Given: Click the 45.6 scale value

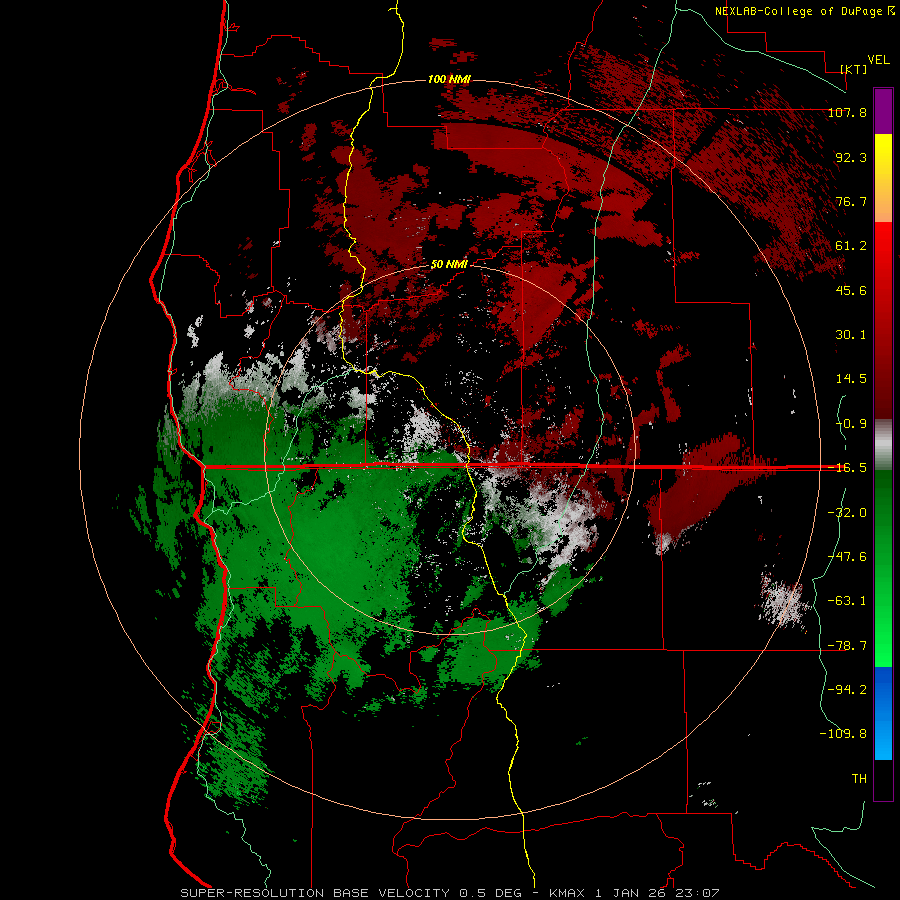Looking at the screenshot, I should (x=851, y=290).
